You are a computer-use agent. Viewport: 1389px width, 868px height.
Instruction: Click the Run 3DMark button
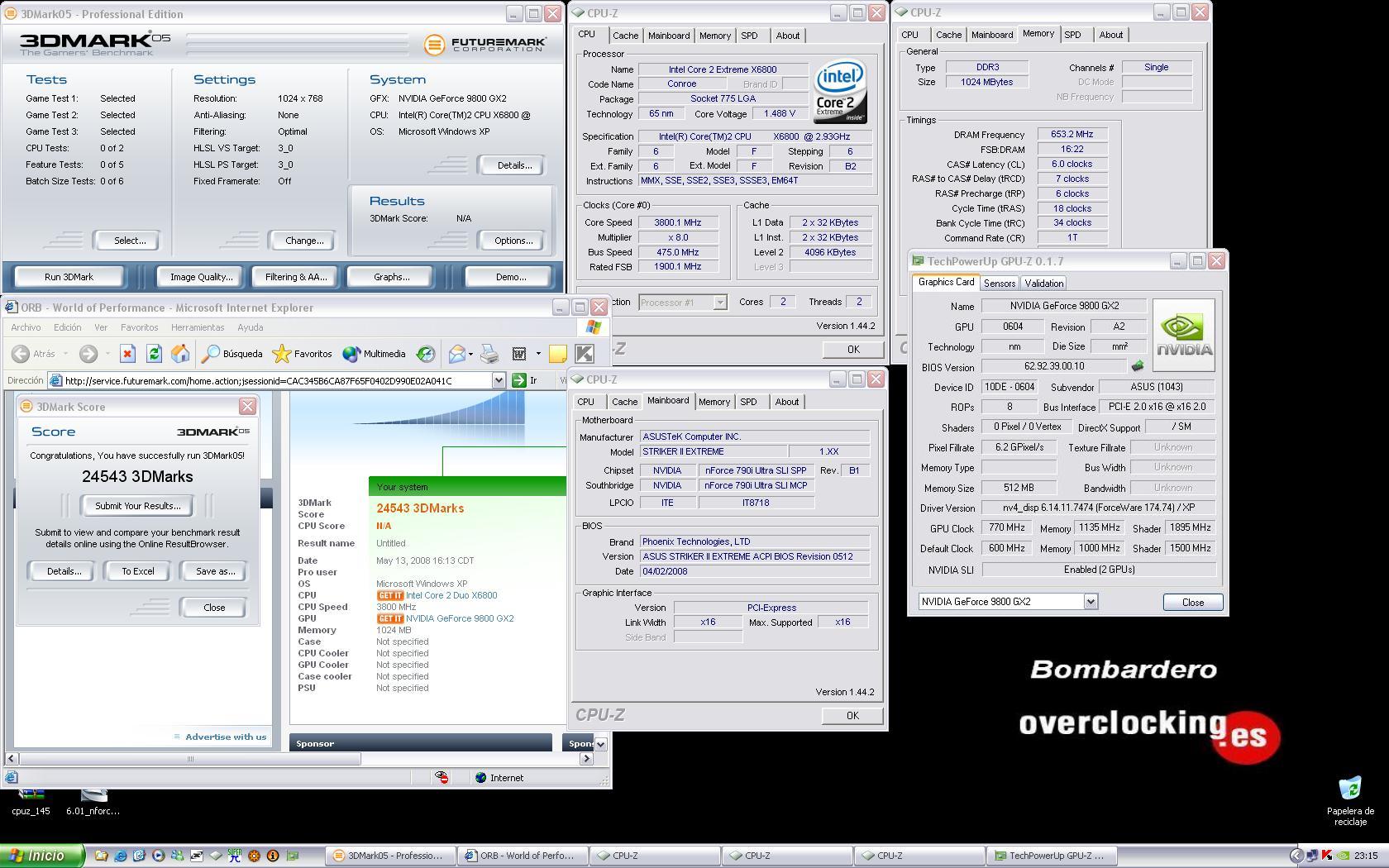click(x=69, y=277)
